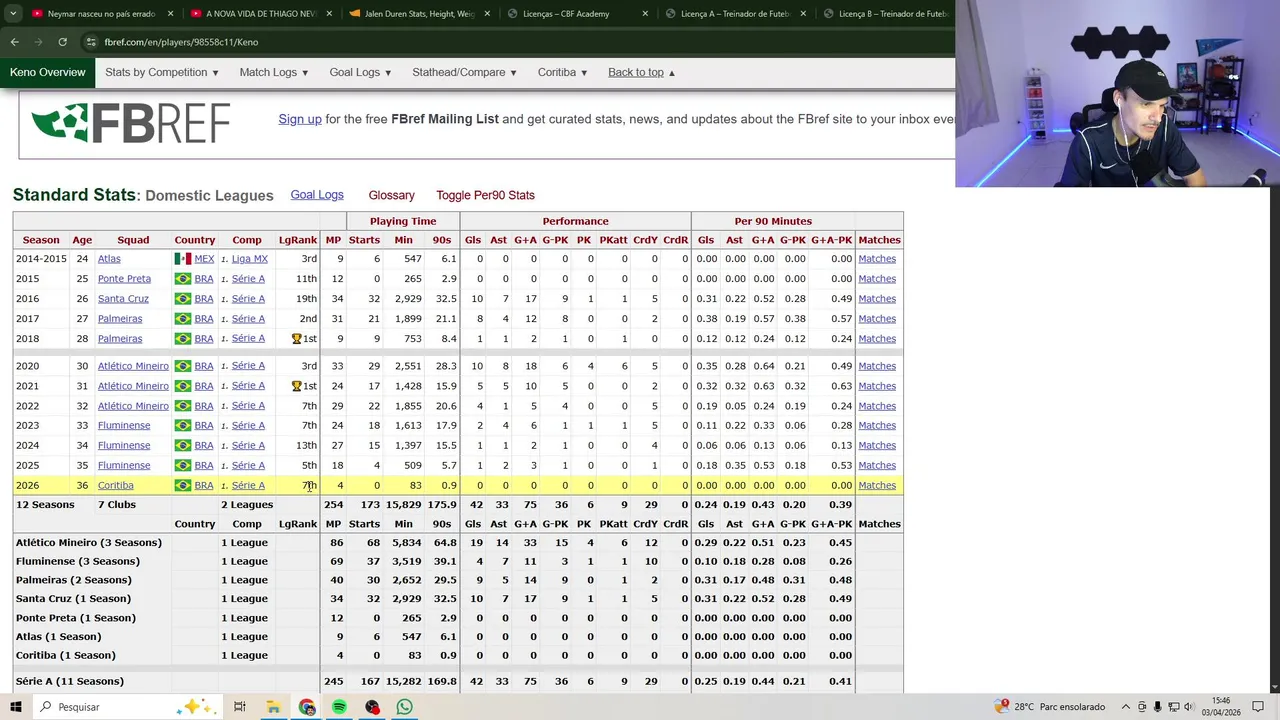This screenshot has width=1280, height=720.
Task: Click the 'Série A (11 Seasons)' summary row
Action: click(458, 681)
